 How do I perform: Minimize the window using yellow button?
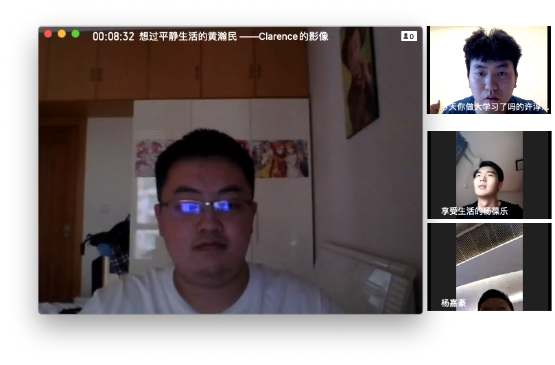pyautogui.click(x=62, y=34)
